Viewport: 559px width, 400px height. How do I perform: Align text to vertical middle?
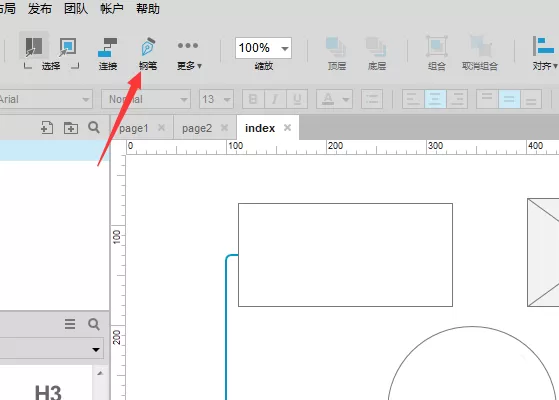click(509, 99)
